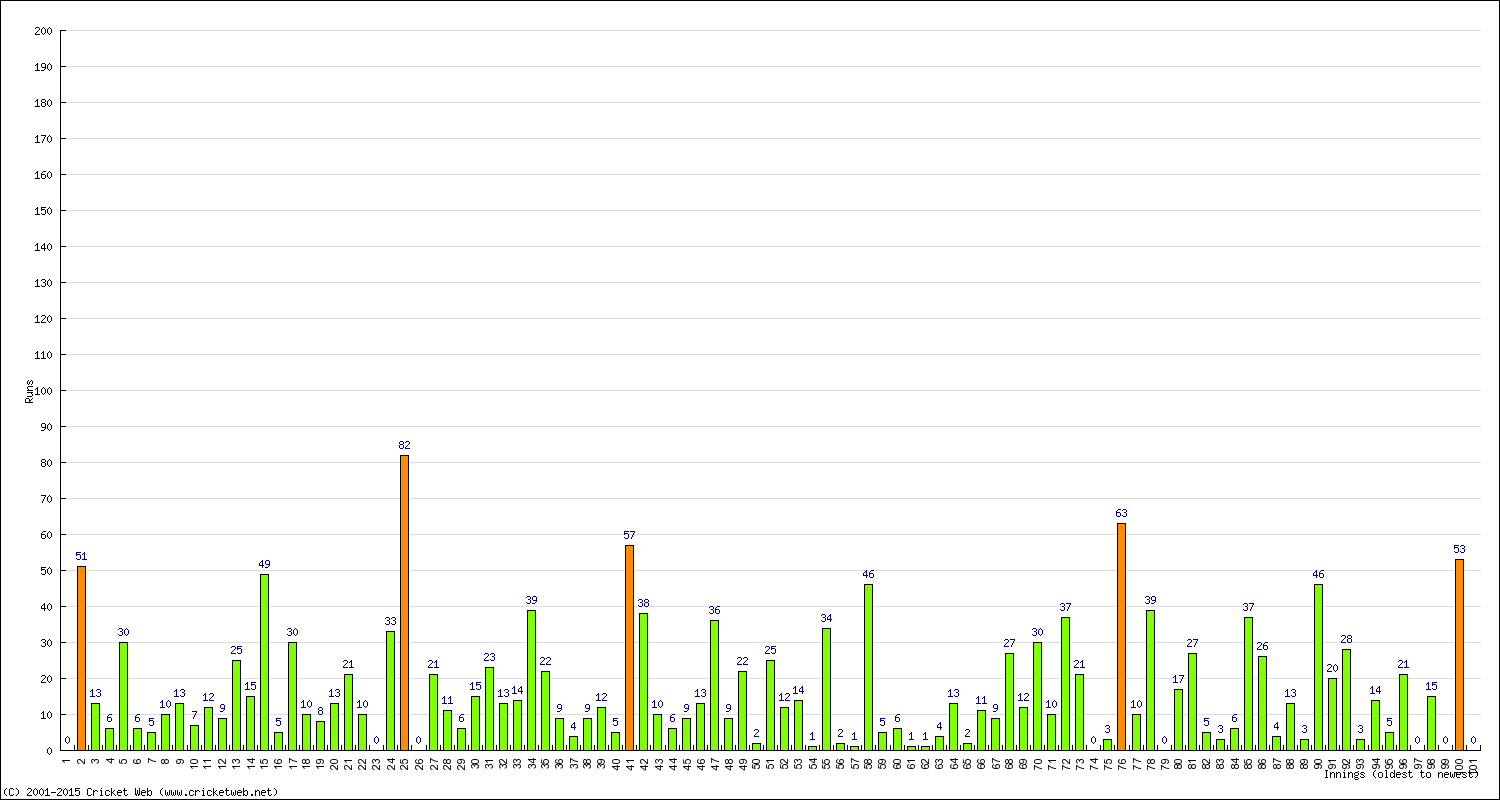Select the value label 34 above bar
1500x800 pixels.
point(826,618)
